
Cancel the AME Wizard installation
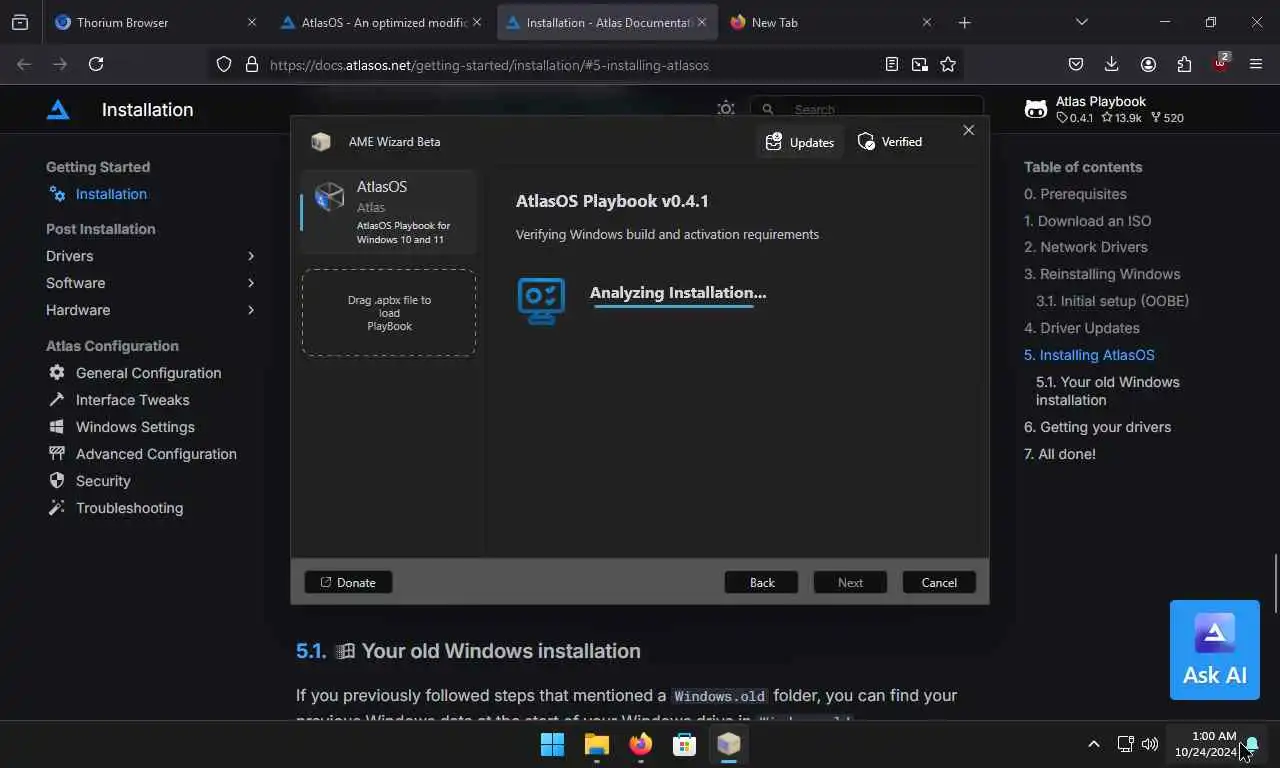coord(939,582)
